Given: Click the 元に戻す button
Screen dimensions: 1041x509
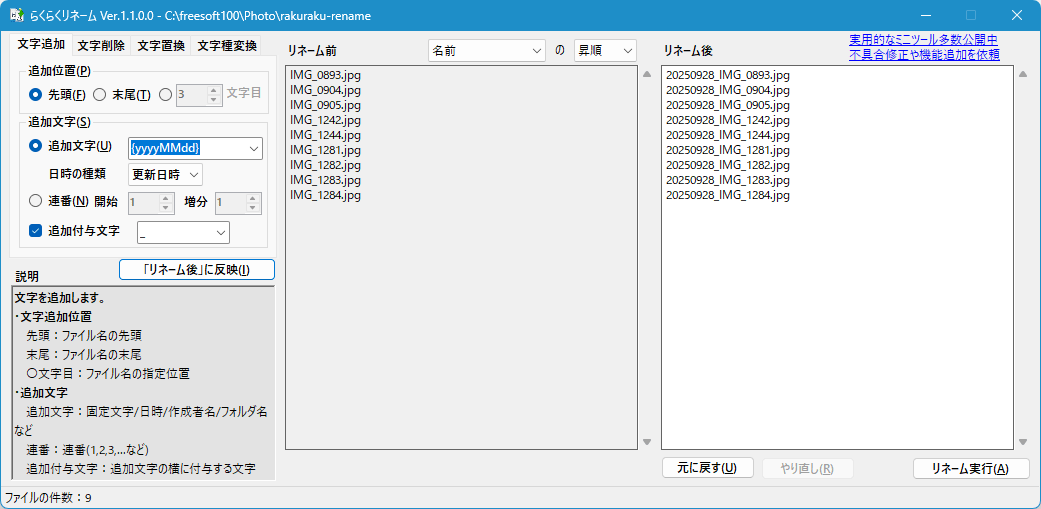Looking at the screenshot, I should (x=707, y=468).
